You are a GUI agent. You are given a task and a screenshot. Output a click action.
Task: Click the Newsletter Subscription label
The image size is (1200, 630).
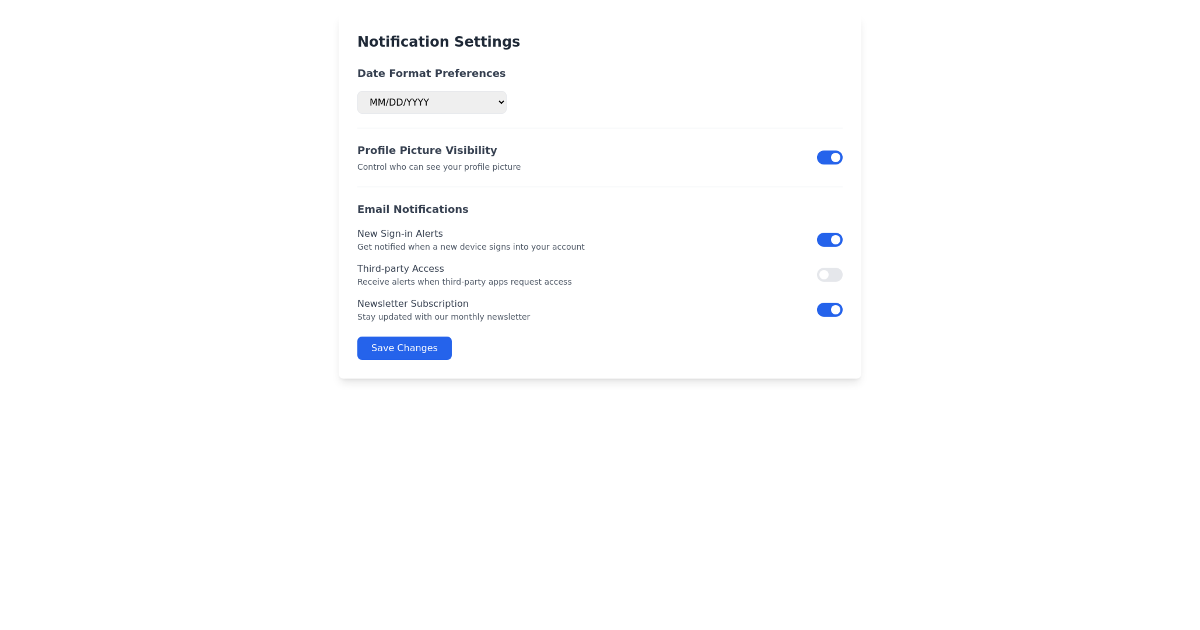click(413, 303)
